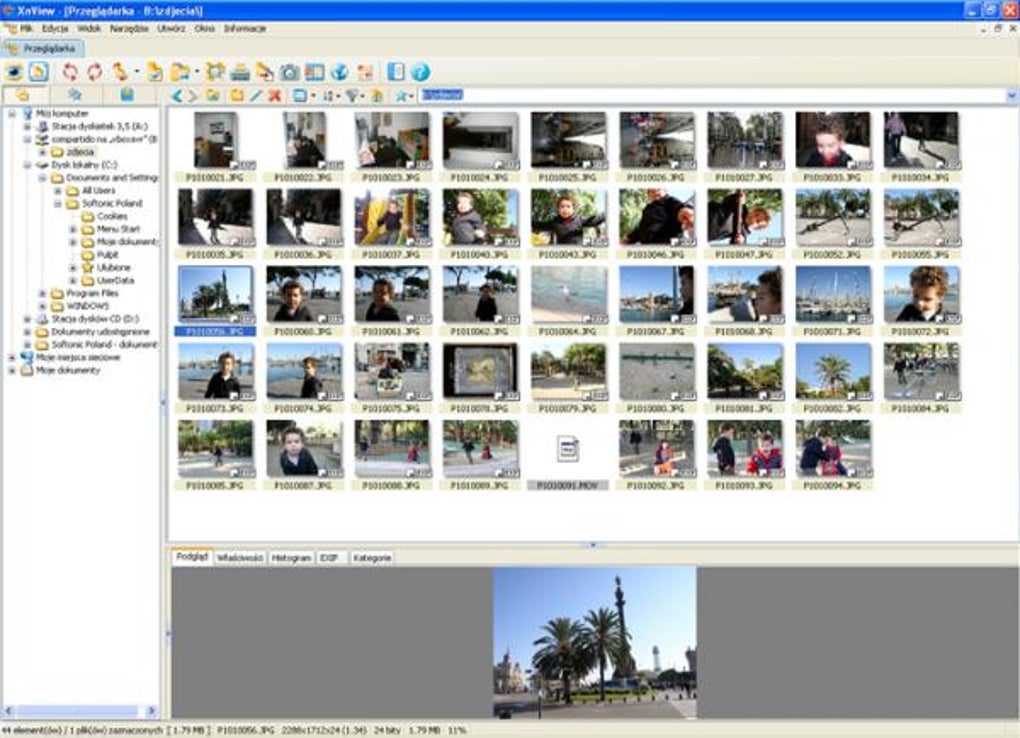
Task: Click the folder tree scrollbar right arrow
Action: pyautogui.click(x=152, y=711)
